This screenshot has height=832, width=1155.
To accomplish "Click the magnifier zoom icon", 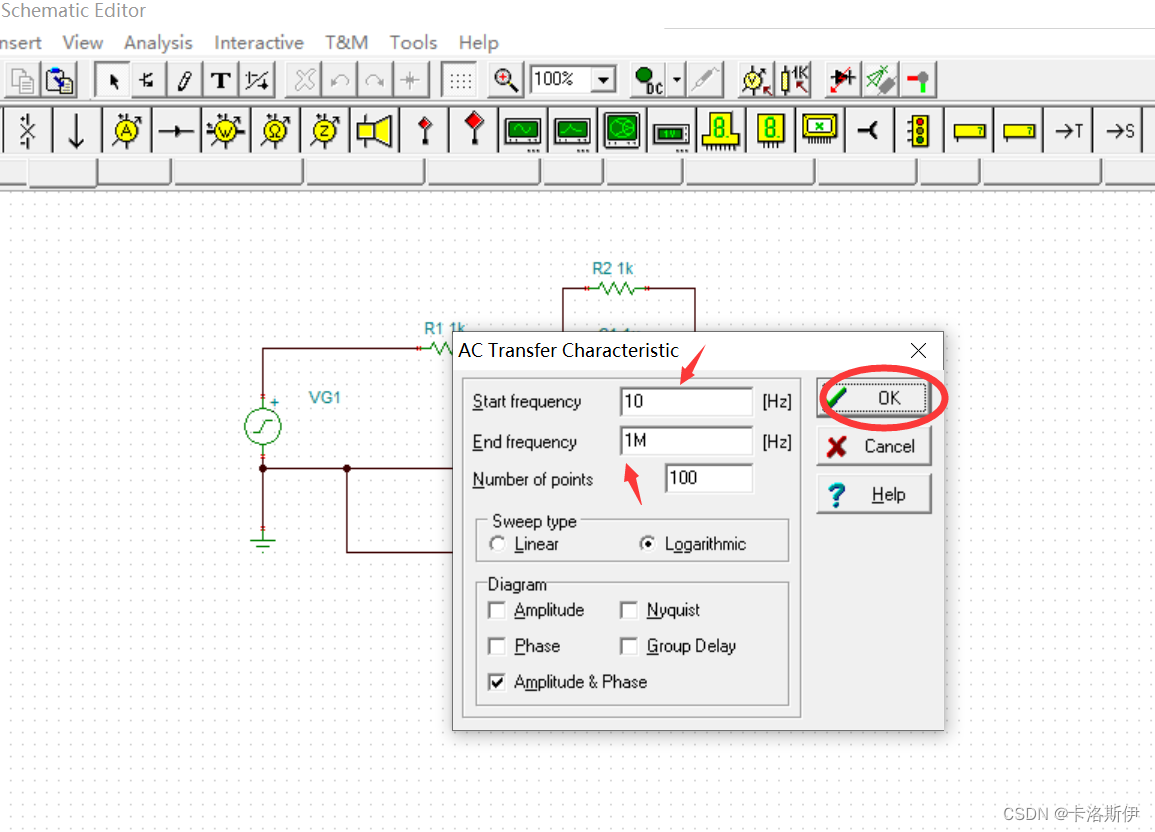I will (x=505, y=80).
